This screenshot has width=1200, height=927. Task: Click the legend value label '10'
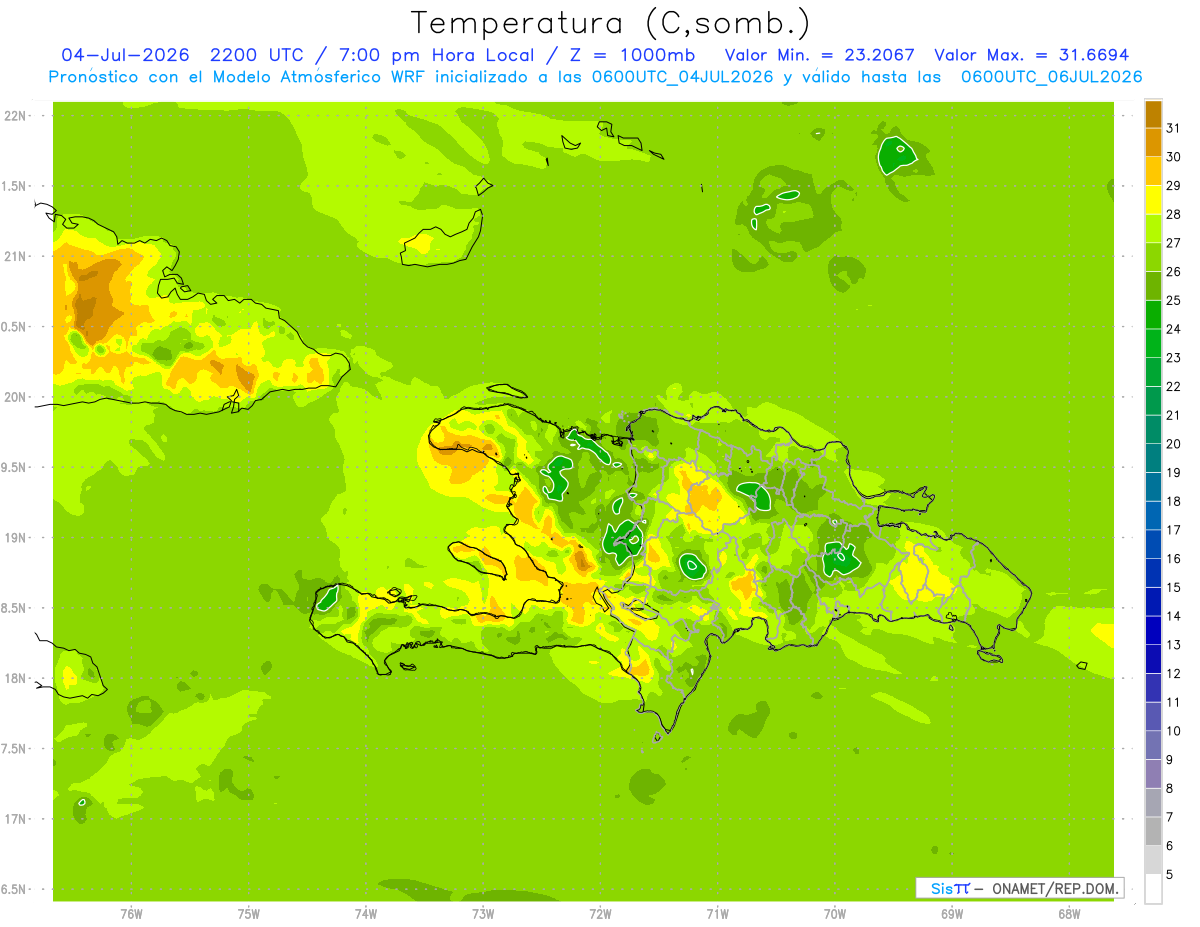pos(1173,731)
